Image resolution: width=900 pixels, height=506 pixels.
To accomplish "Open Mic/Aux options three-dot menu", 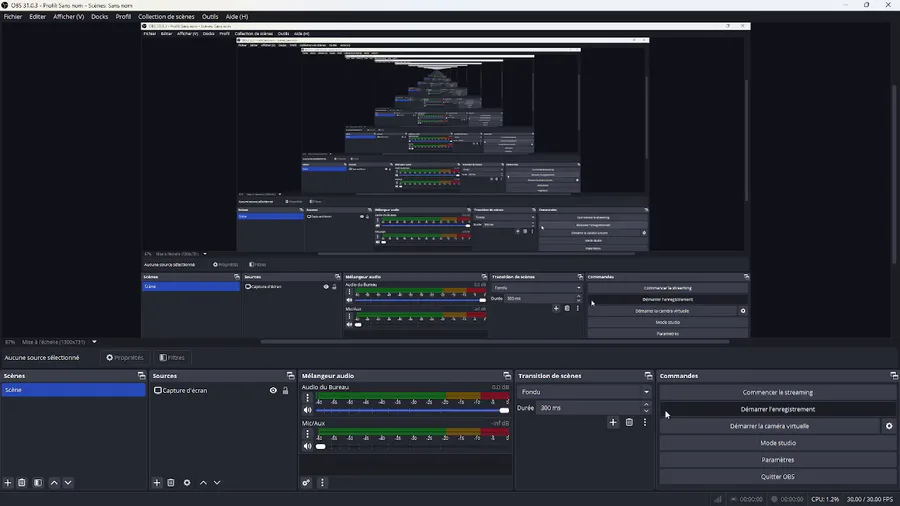I will (x=307, y=434).
